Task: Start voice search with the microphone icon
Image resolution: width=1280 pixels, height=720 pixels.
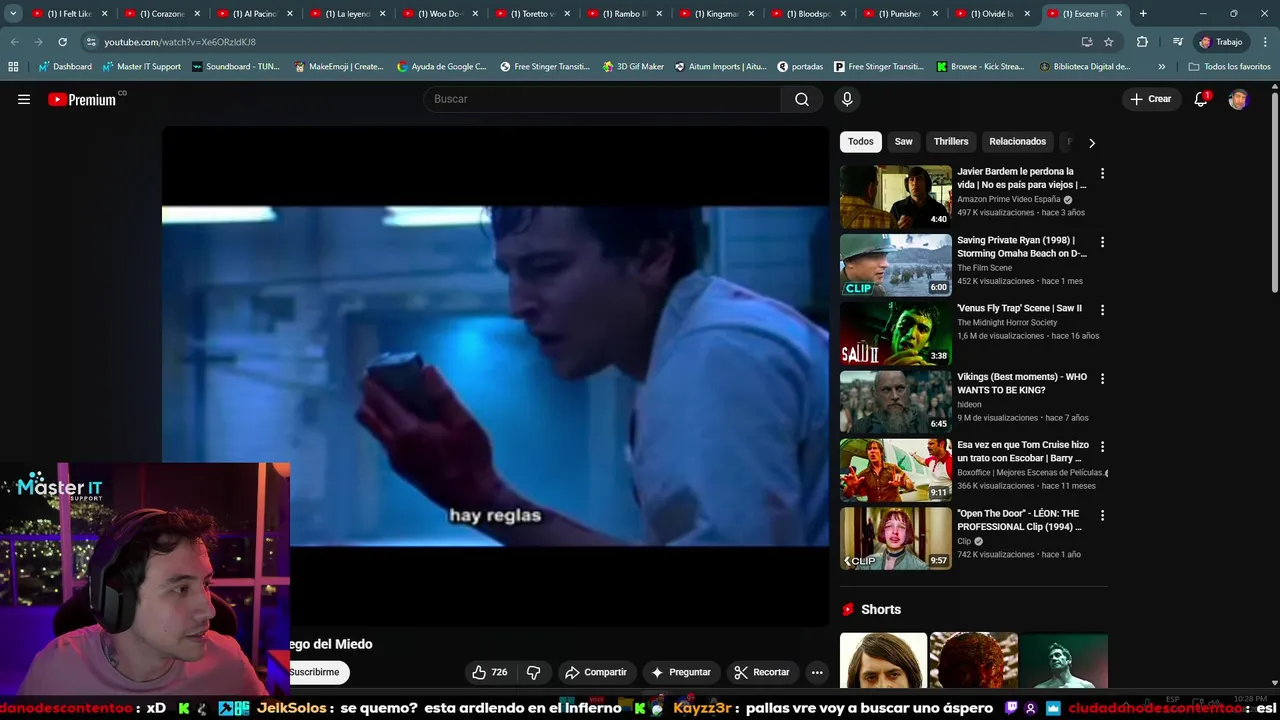Action: pyautogui.click(x=847, y=99)
